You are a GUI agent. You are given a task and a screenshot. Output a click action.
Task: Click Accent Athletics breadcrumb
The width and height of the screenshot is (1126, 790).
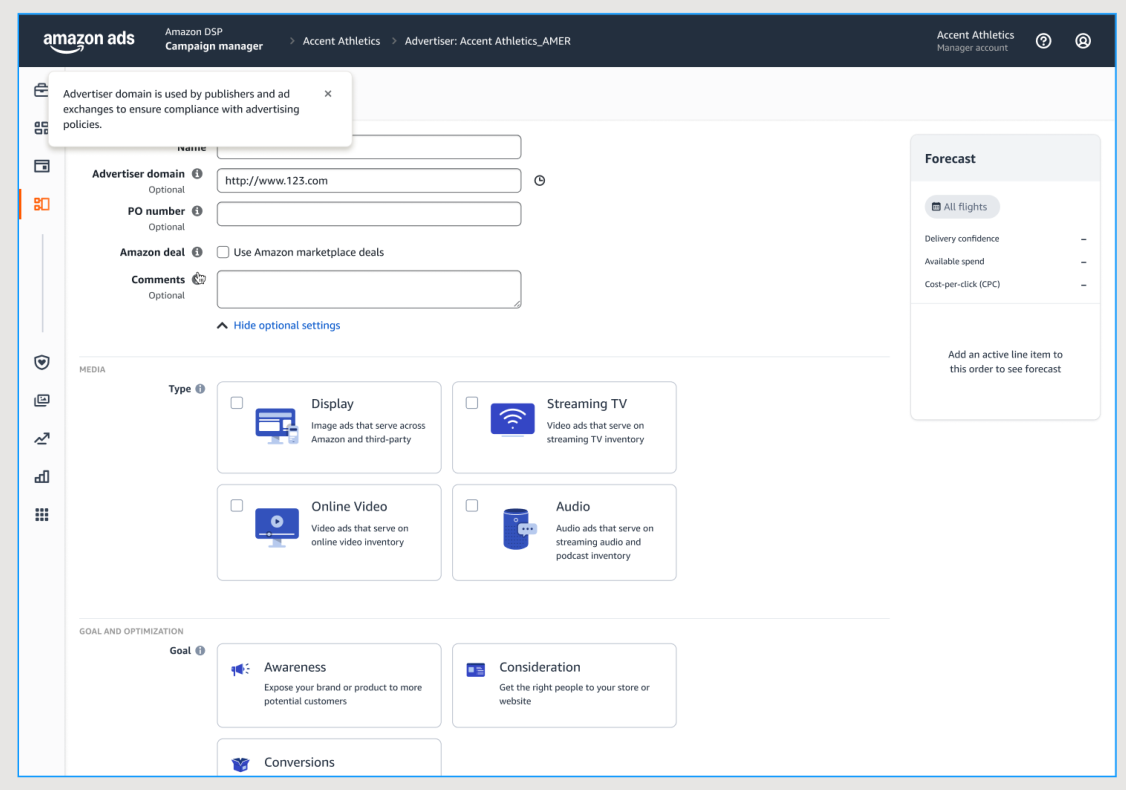[x=341, y=41]
